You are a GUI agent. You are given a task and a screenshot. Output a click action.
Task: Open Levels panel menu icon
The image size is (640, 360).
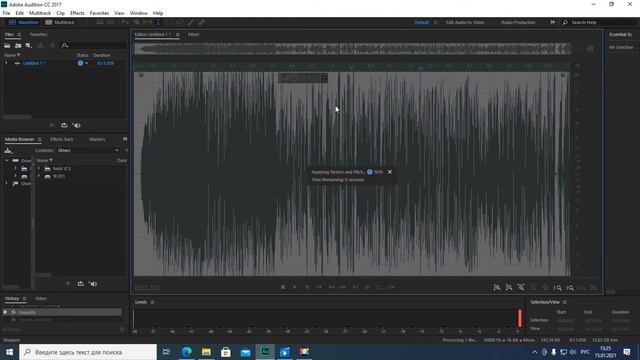[153, 302]
